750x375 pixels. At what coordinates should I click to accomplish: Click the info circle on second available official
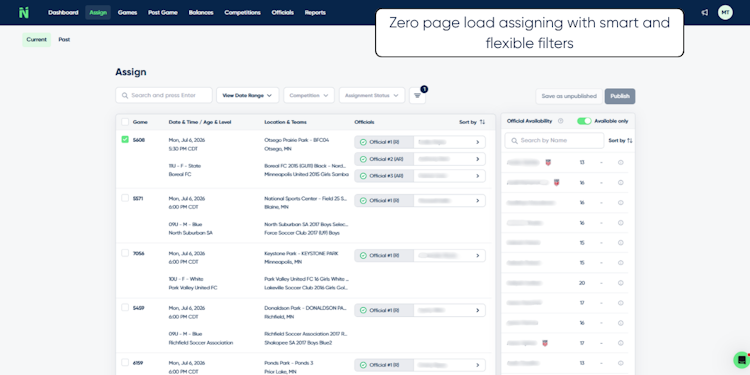[x=620, y=183]
